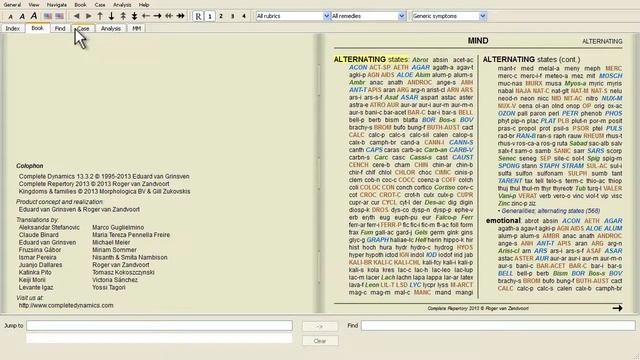Viewport: 640px width, 360px height.
Task: Toggle remedy grade 1 filter
Action: (210, 16)
